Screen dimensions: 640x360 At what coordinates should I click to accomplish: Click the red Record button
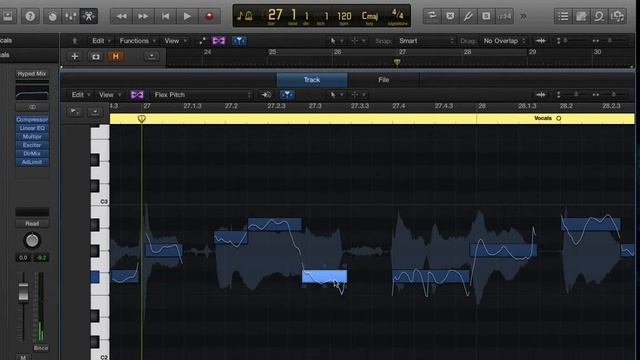[x=209, y=16]
